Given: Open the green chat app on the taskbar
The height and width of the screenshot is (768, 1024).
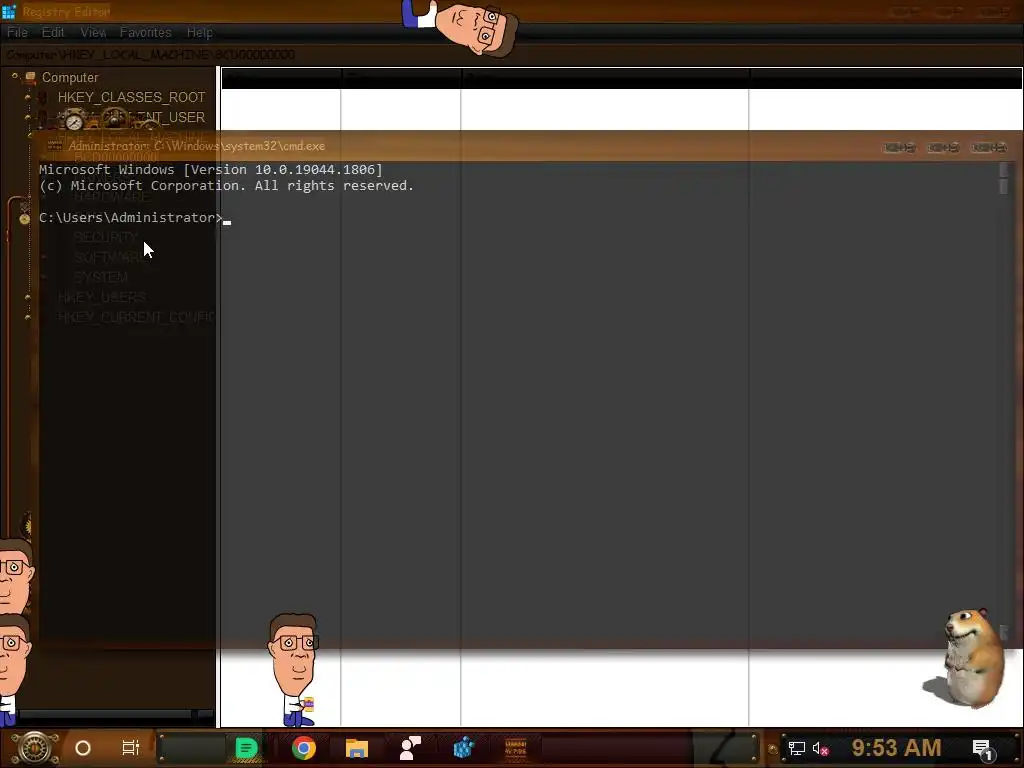Looking at the screenshot, I should (246, 748).
